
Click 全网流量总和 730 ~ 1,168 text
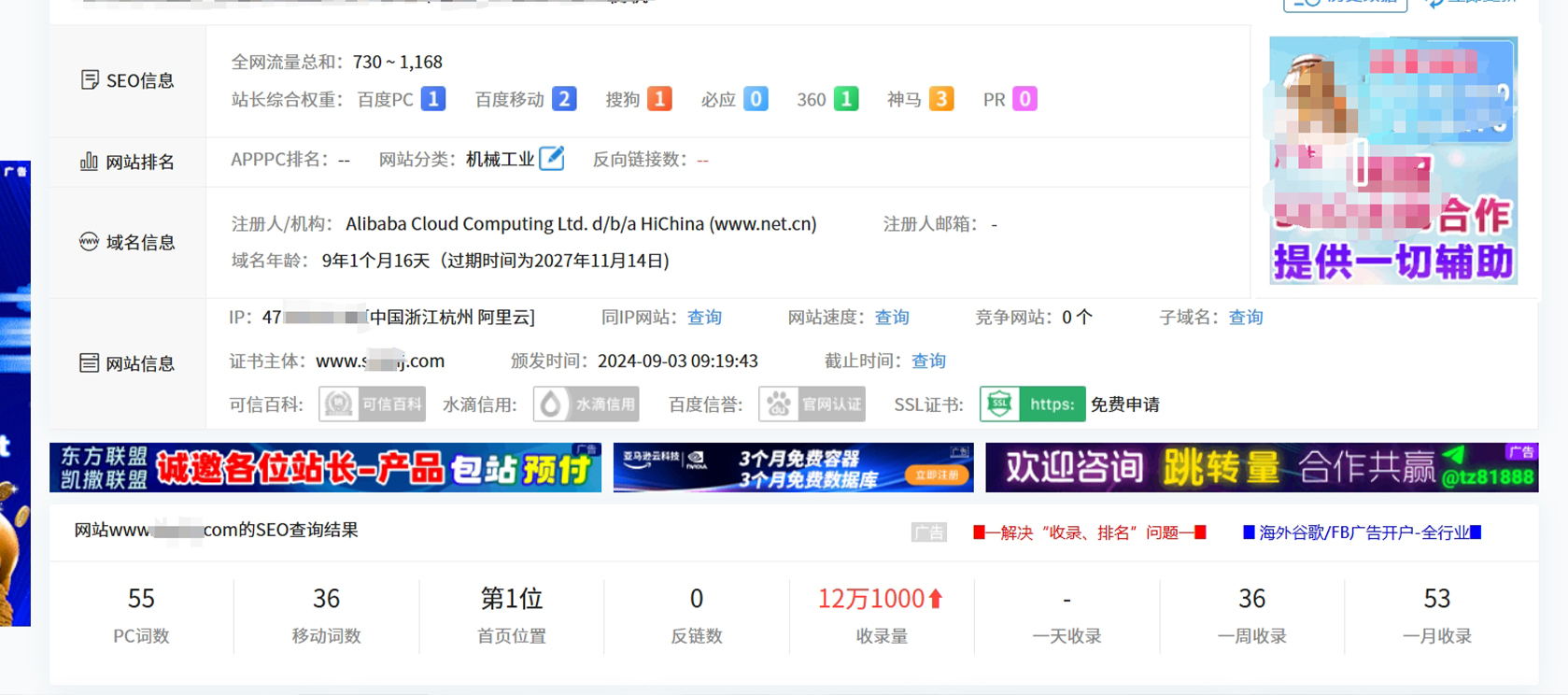point(337,62)
